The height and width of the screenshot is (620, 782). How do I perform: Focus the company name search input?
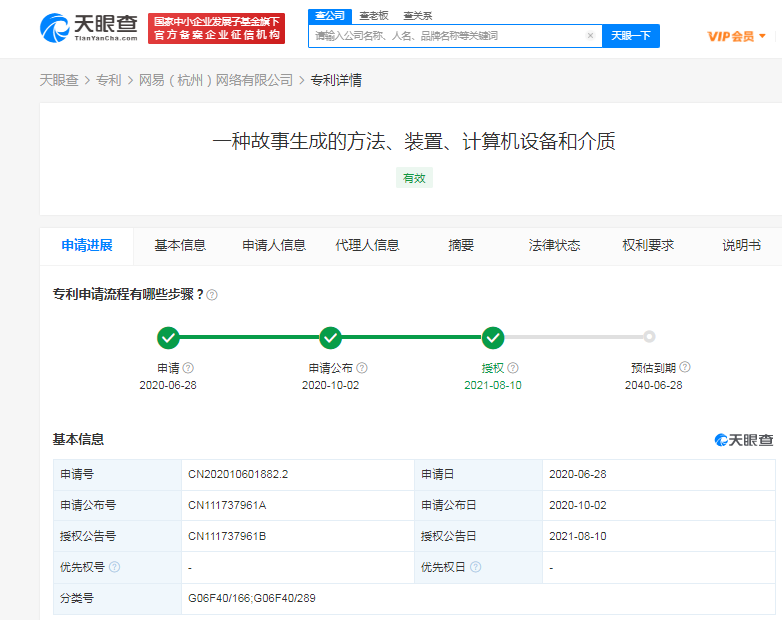tap(445, 36)
